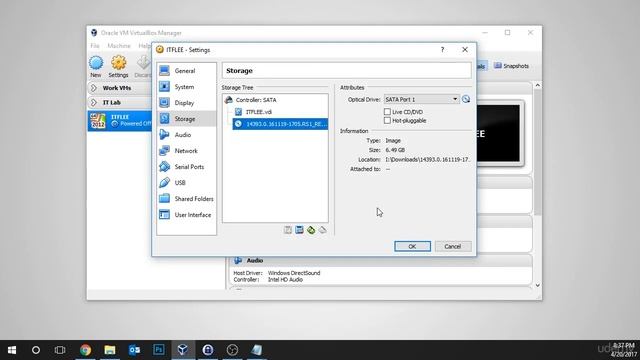Click the taskbar clock and date
The height and width of the screenshot is (360, 640).
623,350
